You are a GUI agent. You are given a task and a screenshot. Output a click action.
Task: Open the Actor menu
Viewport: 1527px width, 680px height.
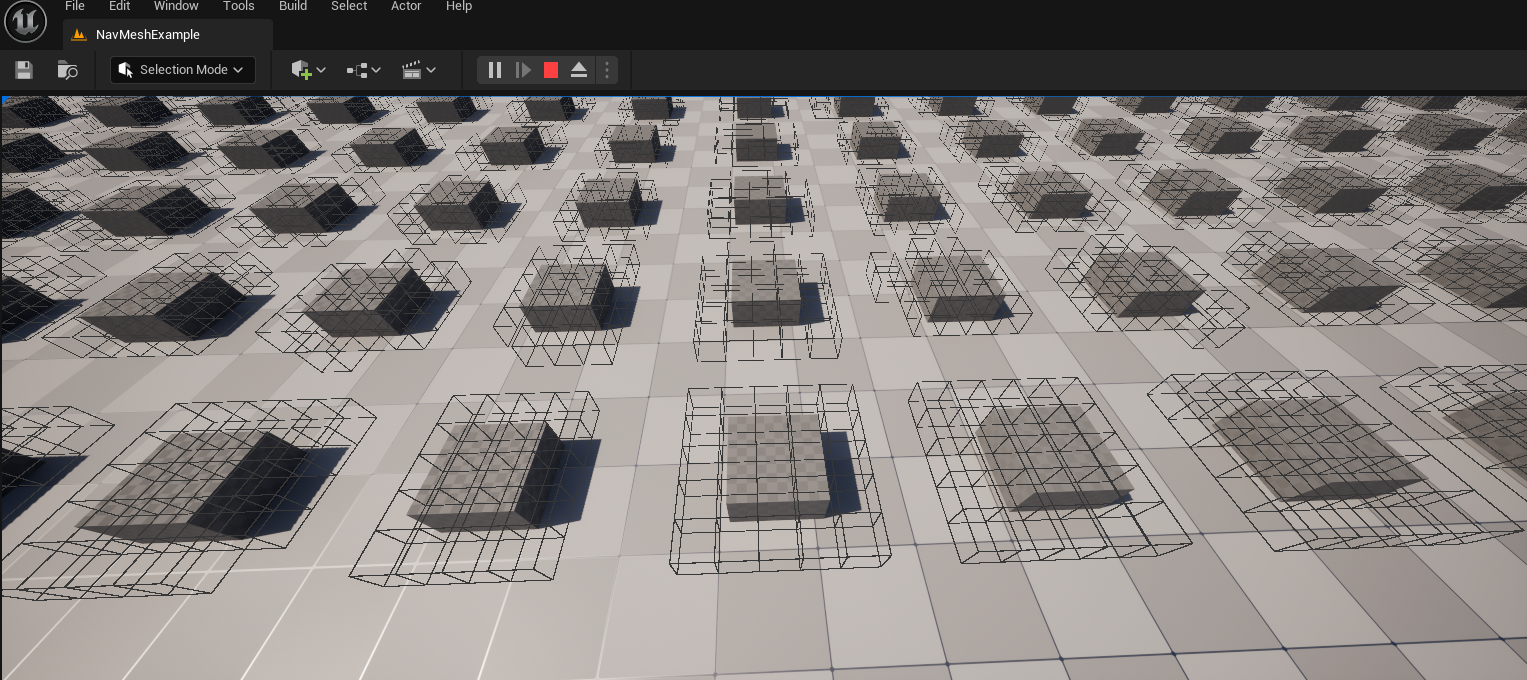pos(406,6)
